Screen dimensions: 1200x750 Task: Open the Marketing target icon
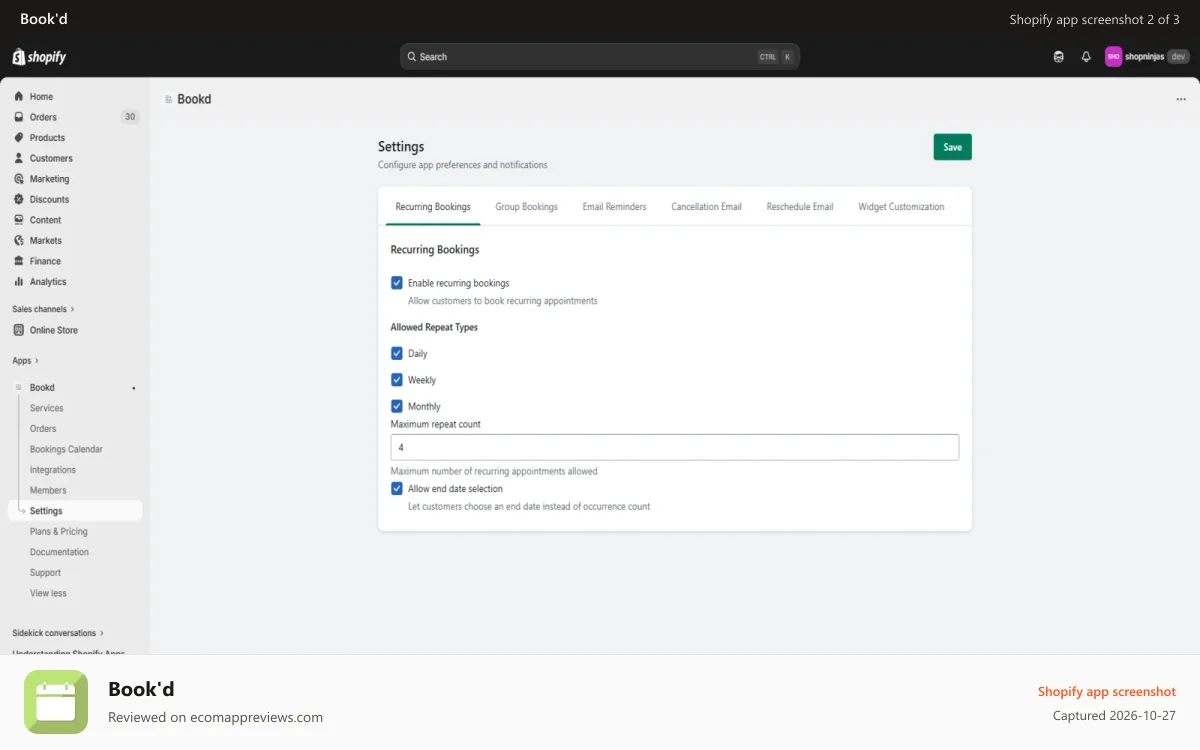pyautogui.click(x=19, y=179)
